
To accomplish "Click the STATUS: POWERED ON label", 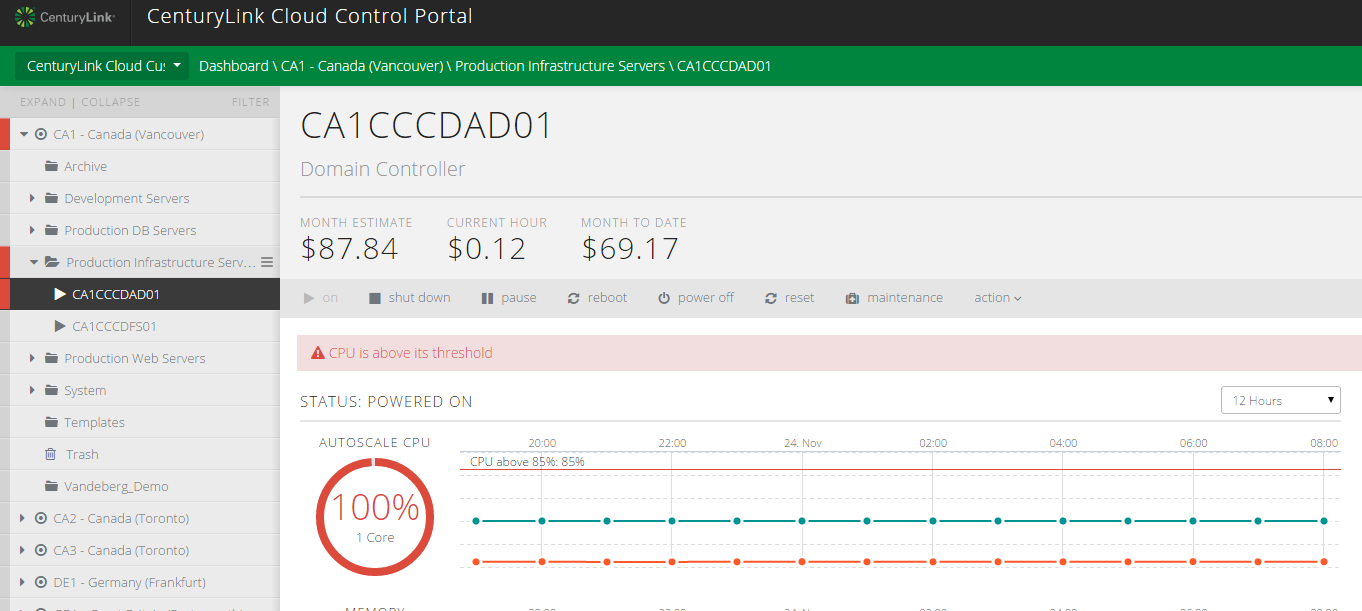I will click(386, 402).
